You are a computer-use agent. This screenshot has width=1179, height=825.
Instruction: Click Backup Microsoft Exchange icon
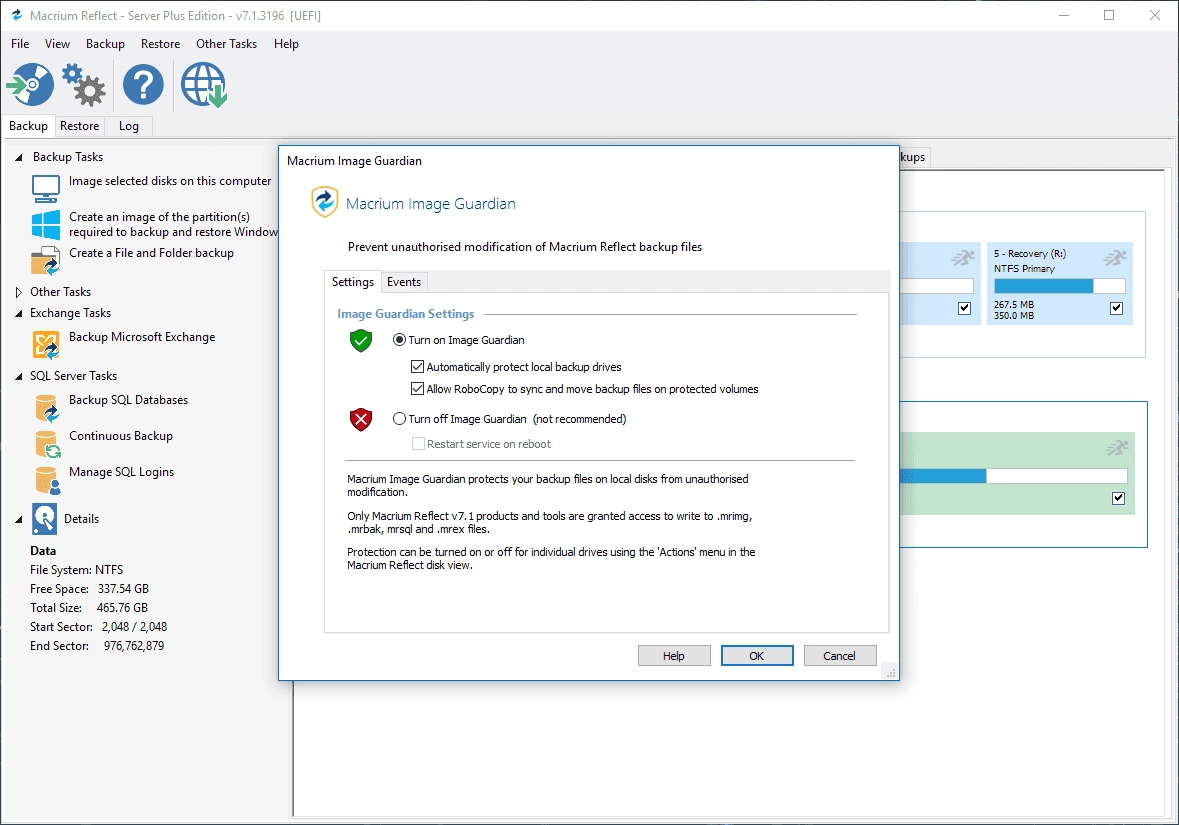46,345
